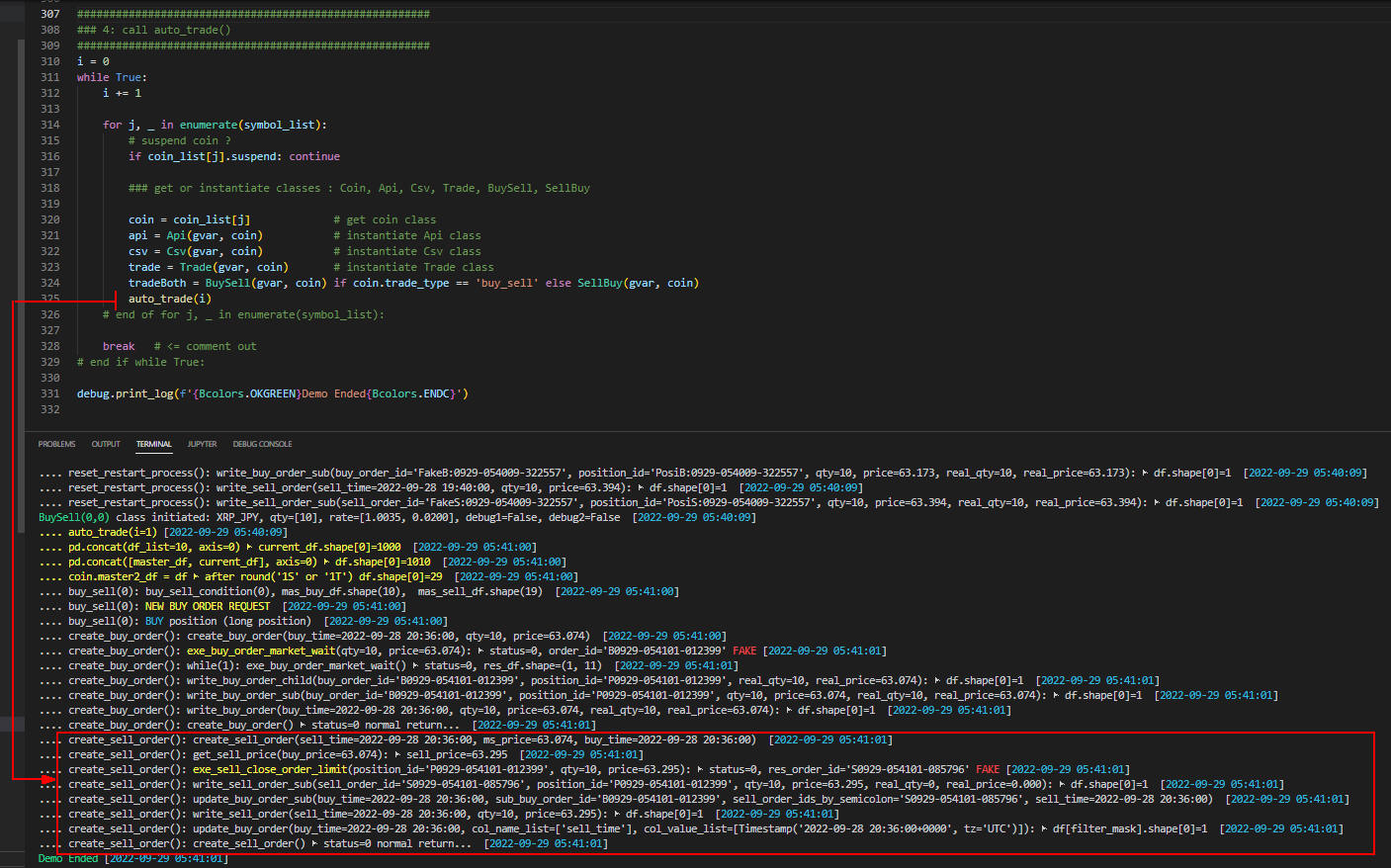Image resolution: width=1391 pixels, height=868 pixels.
Task: Open the JUPYTER panel tab
Action: click(x=202, y=444)
